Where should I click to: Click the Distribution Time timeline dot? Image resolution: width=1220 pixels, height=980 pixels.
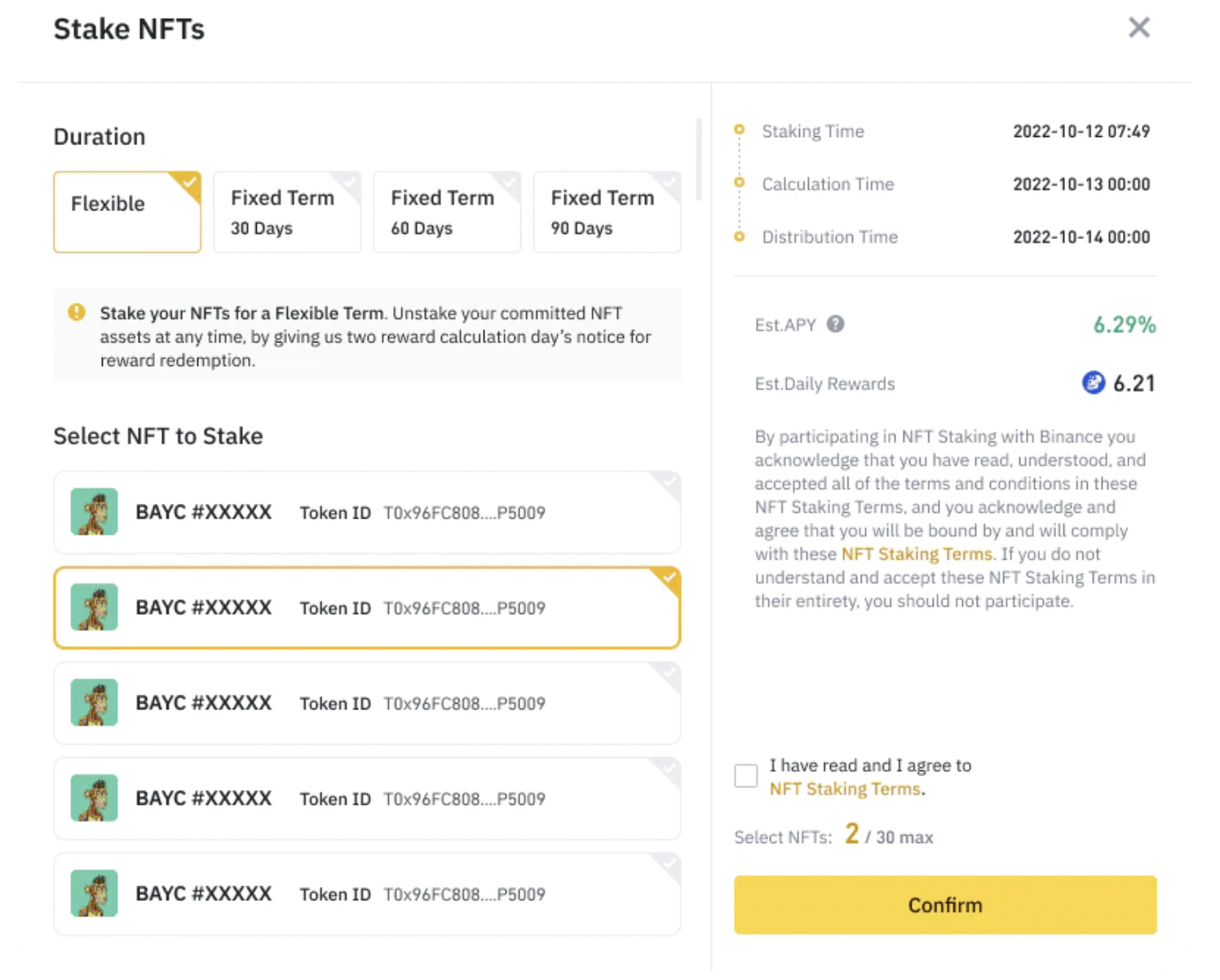click(x=739, y=236)
